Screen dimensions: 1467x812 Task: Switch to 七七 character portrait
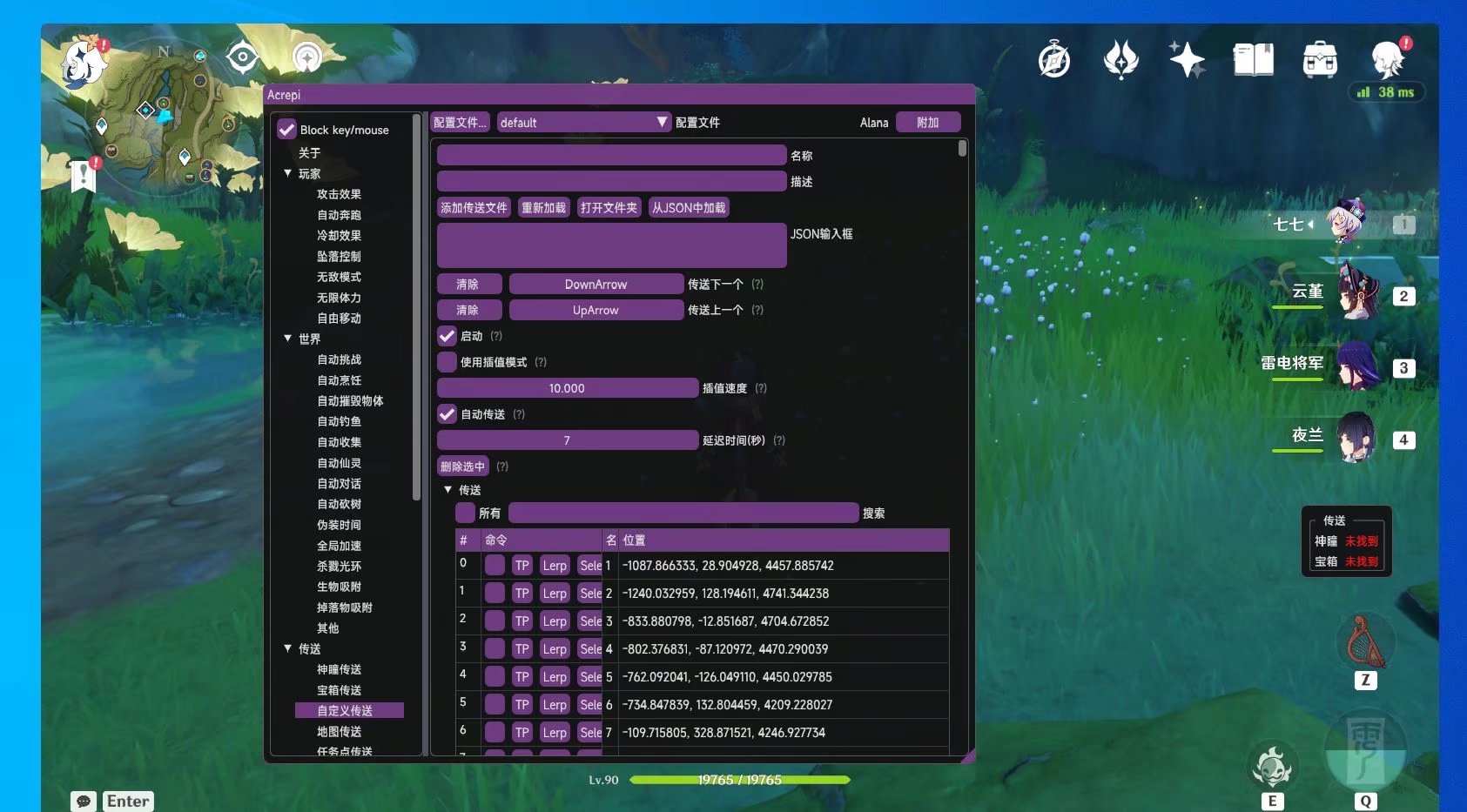pos(1346,223)
